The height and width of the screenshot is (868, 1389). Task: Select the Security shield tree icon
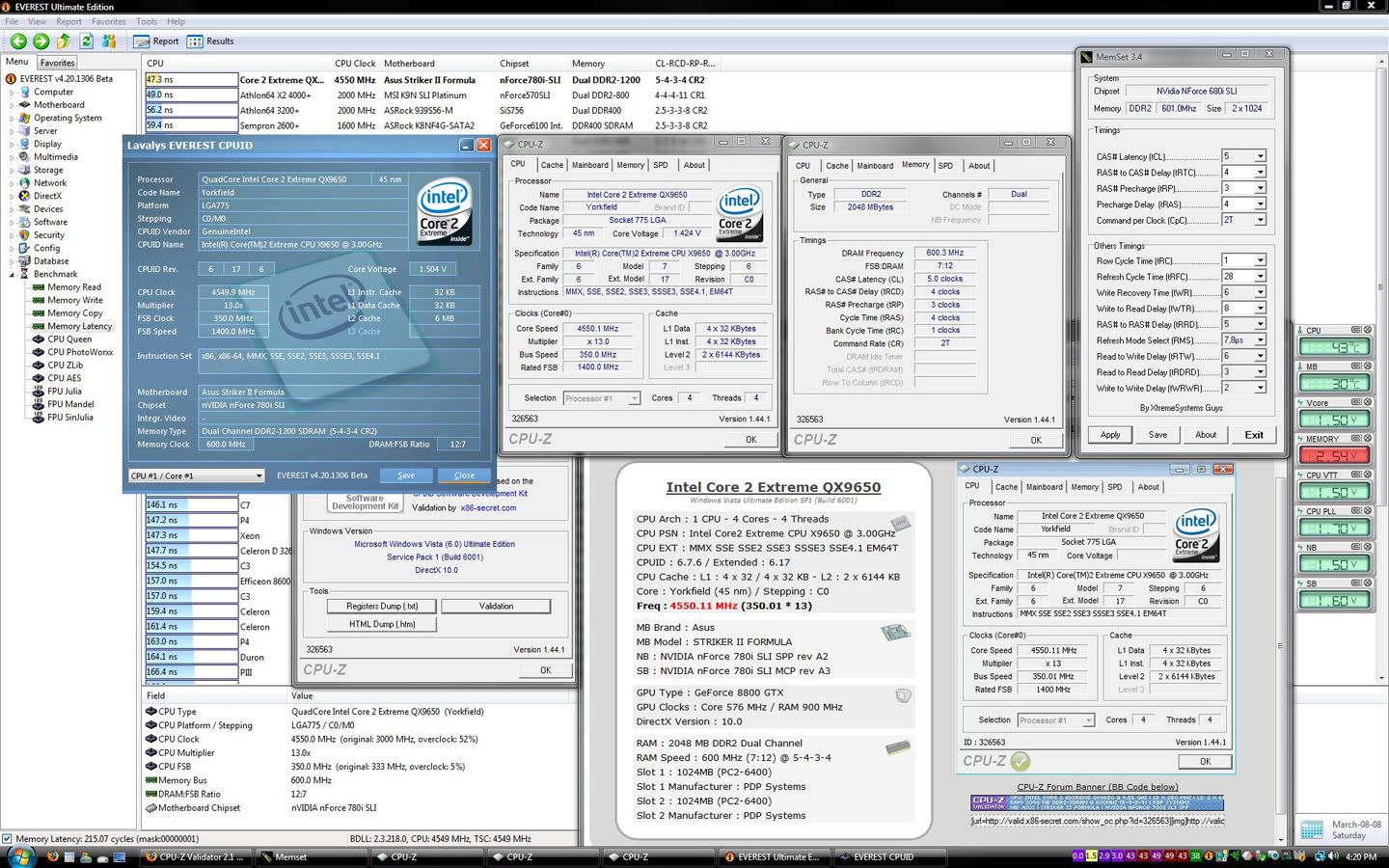click(x=26, y=234)
